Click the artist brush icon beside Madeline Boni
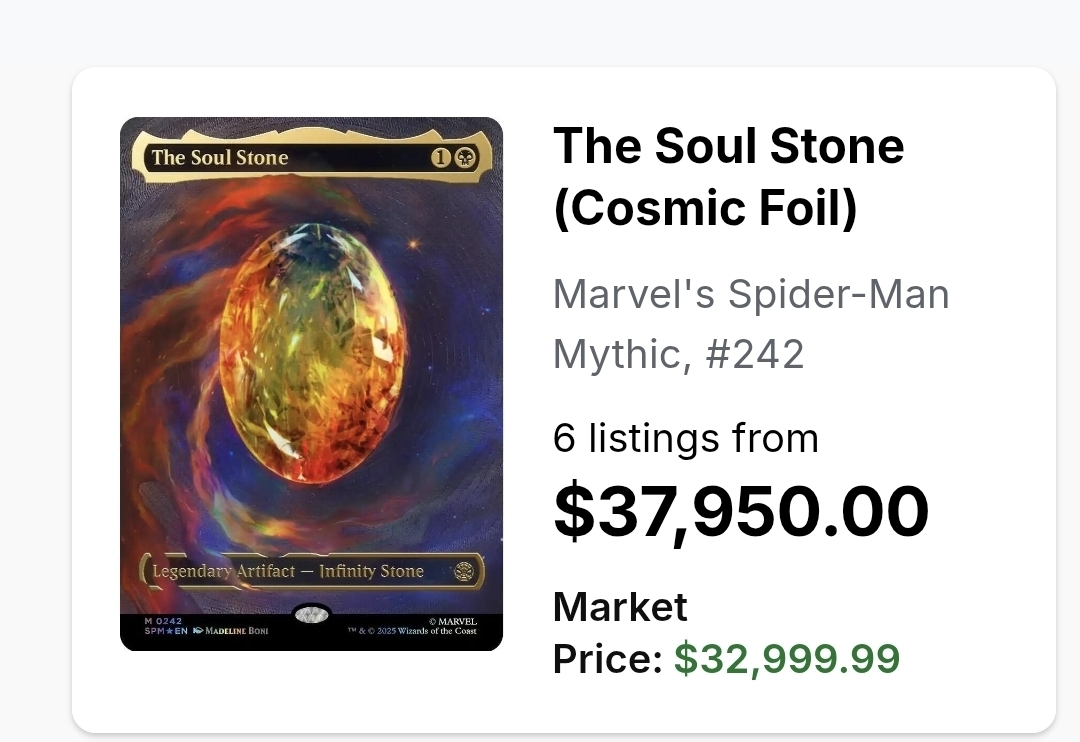This screenshot has width=1080, height=742. pos(198,631)
